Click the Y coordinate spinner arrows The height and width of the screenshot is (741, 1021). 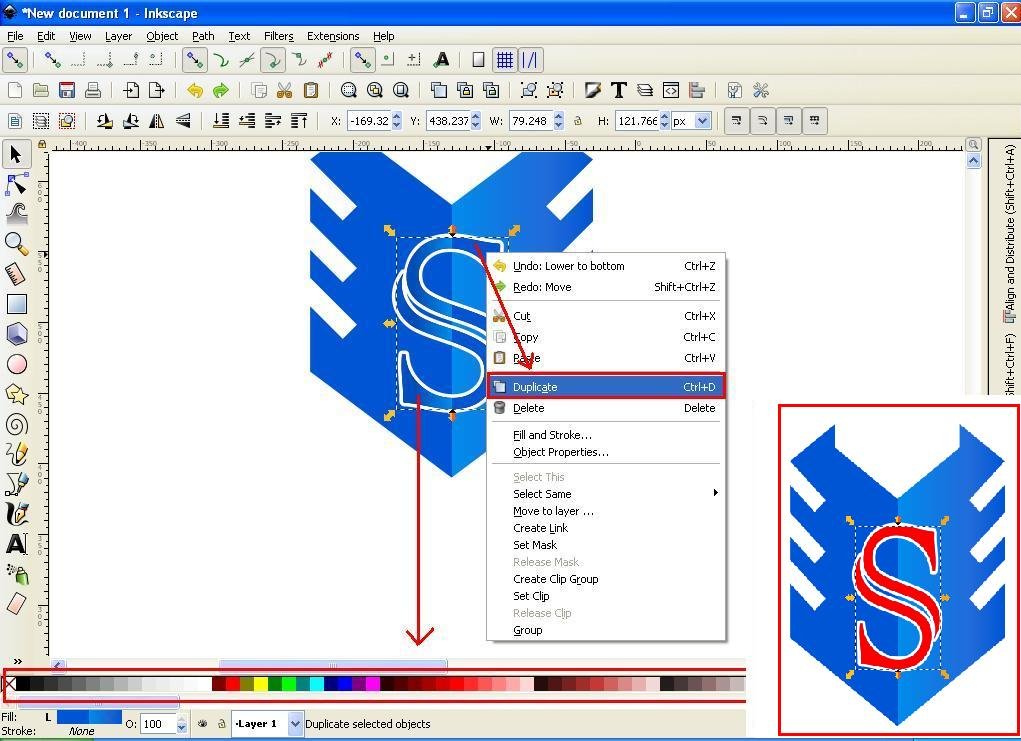pos(476,121)
